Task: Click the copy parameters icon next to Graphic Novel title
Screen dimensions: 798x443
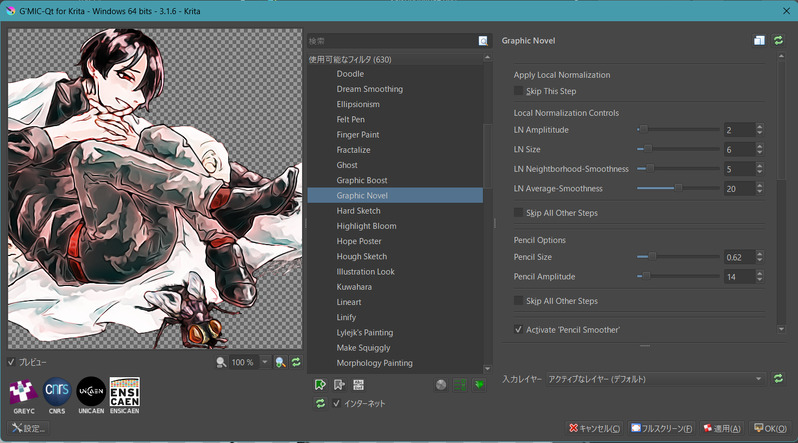Action: (x=759, y=41)
